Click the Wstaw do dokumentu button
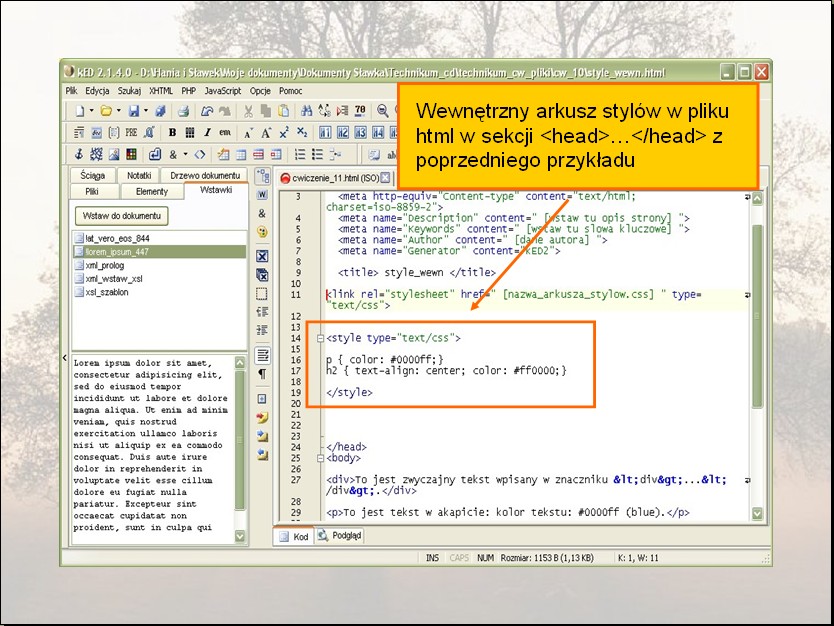 tap(122, 216)
